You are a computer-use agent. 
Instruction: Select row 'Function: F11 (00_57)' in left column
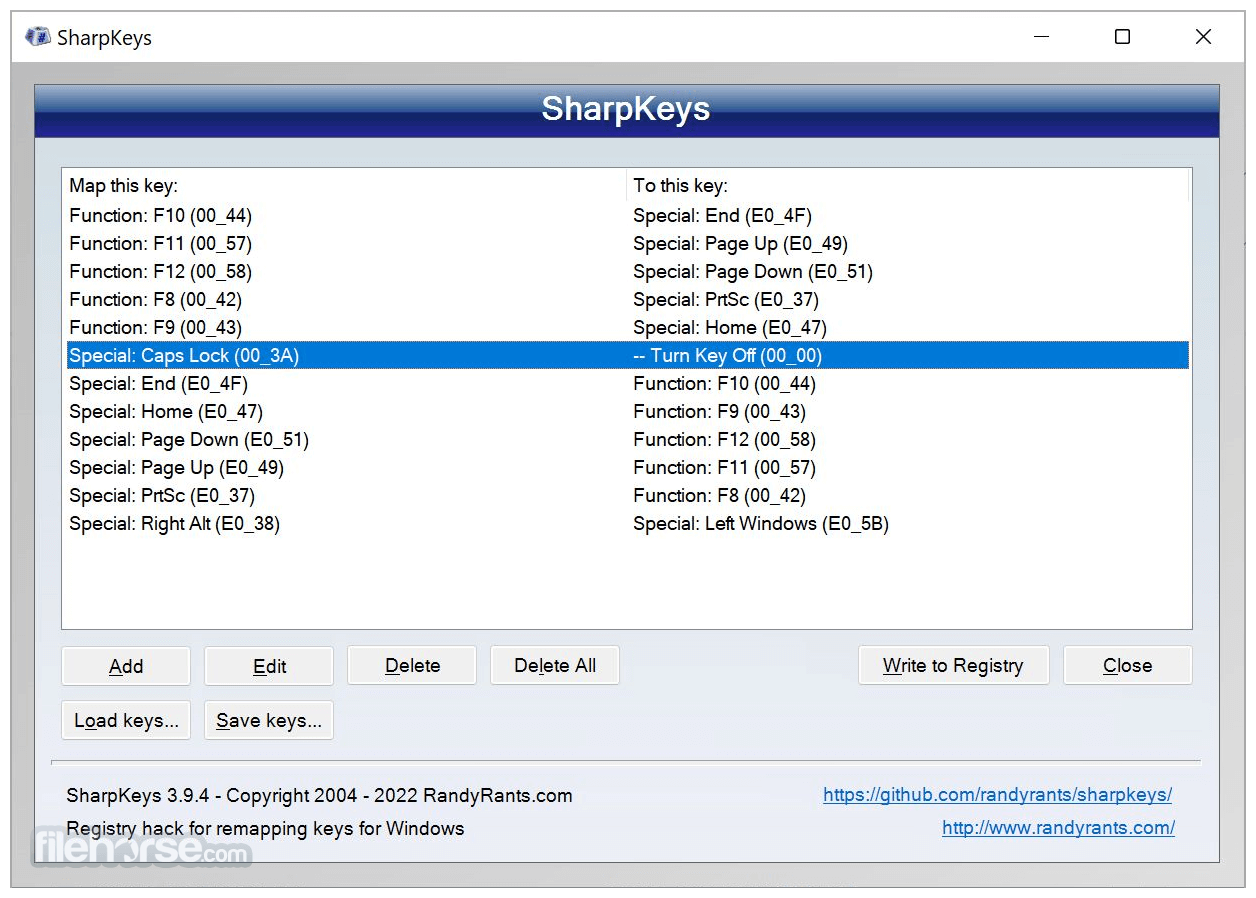tap(161, 243)
